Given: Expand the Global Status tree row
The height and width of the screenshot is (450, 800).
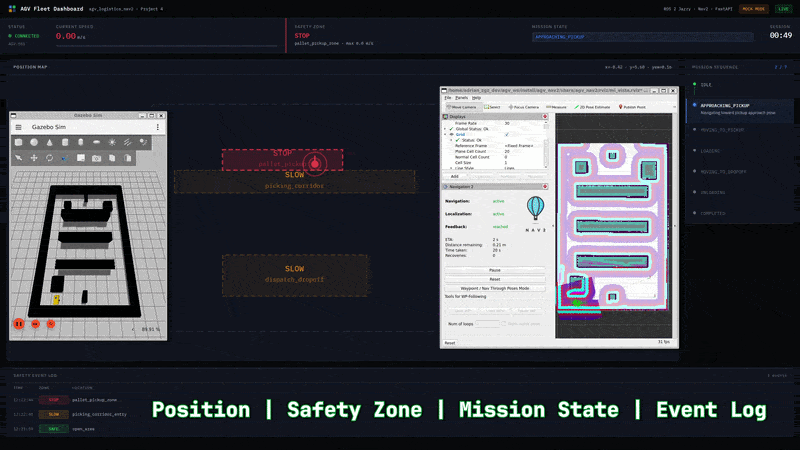Looking at the screenshot, I should tap(445, 129).
